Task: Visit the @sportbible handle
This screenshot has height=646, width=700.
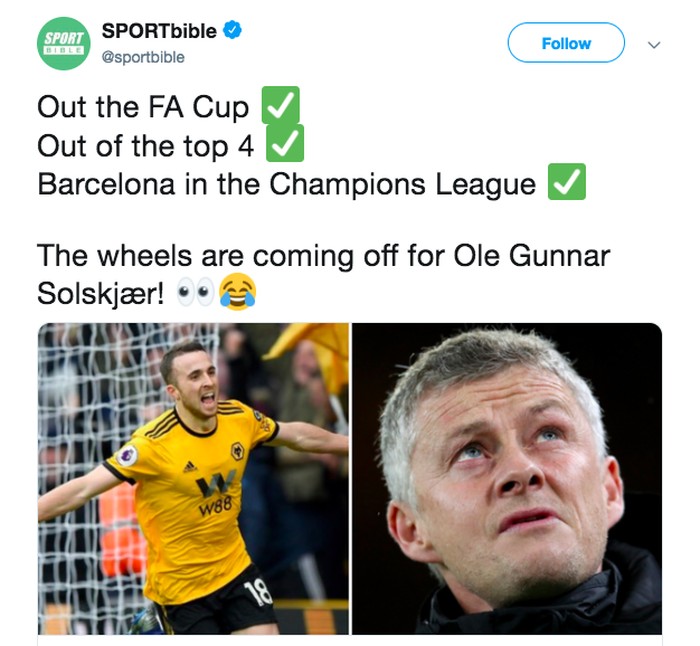Action: (x=144, y=57)
